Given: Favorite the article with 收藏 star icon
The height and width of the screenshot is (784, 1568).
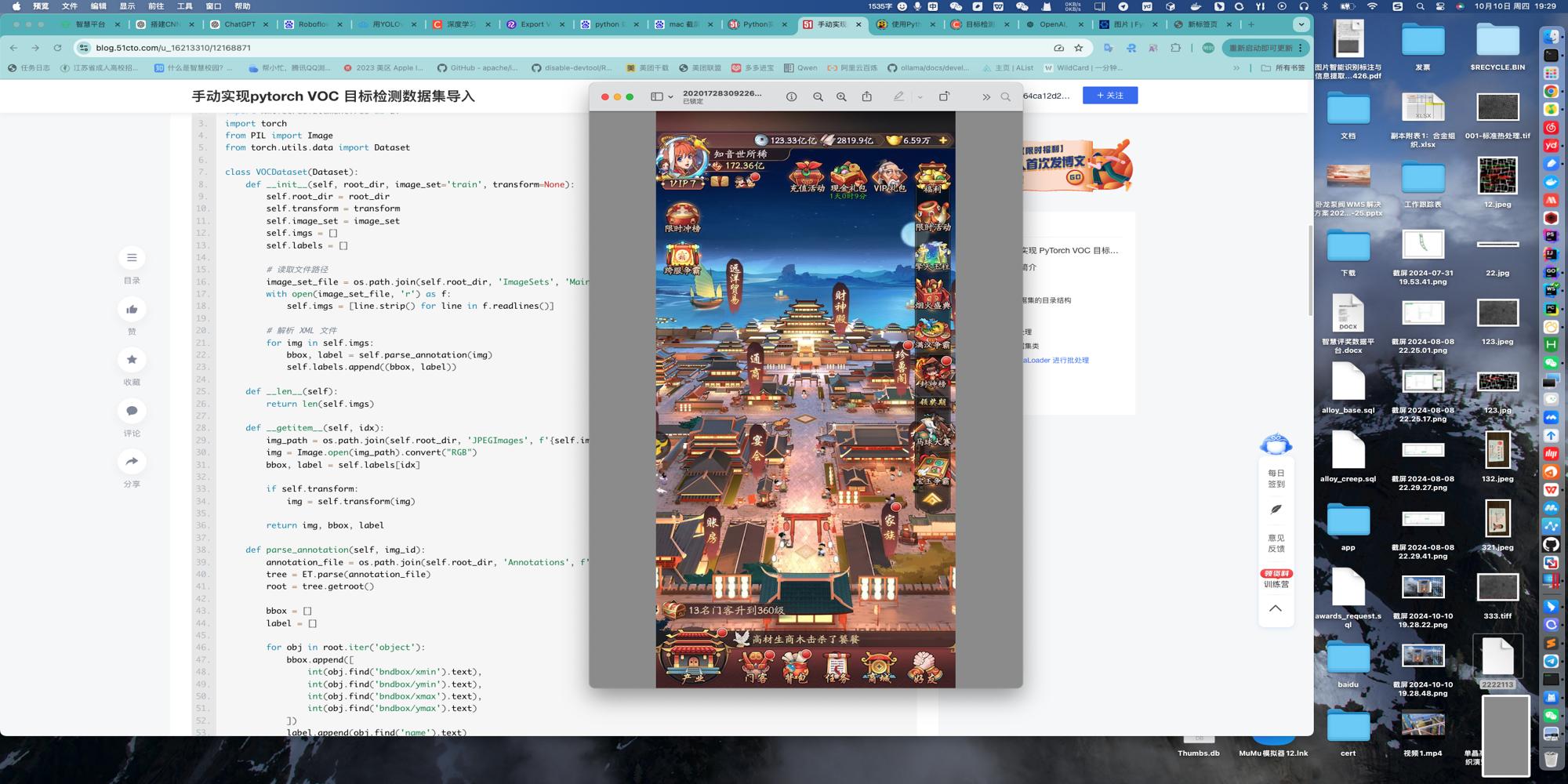Looking at the screenshot, I should click(x=132, y=360).
